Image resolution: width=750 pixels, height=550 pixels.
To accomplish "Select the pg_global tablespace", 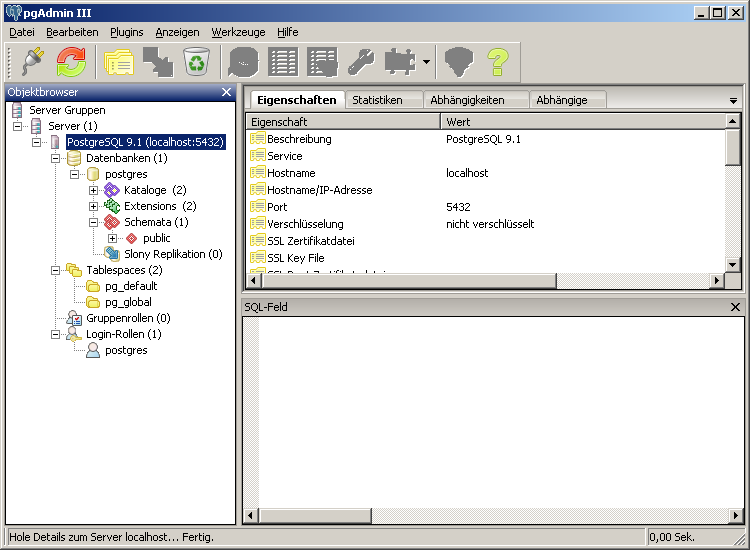I will coord(128,302).
